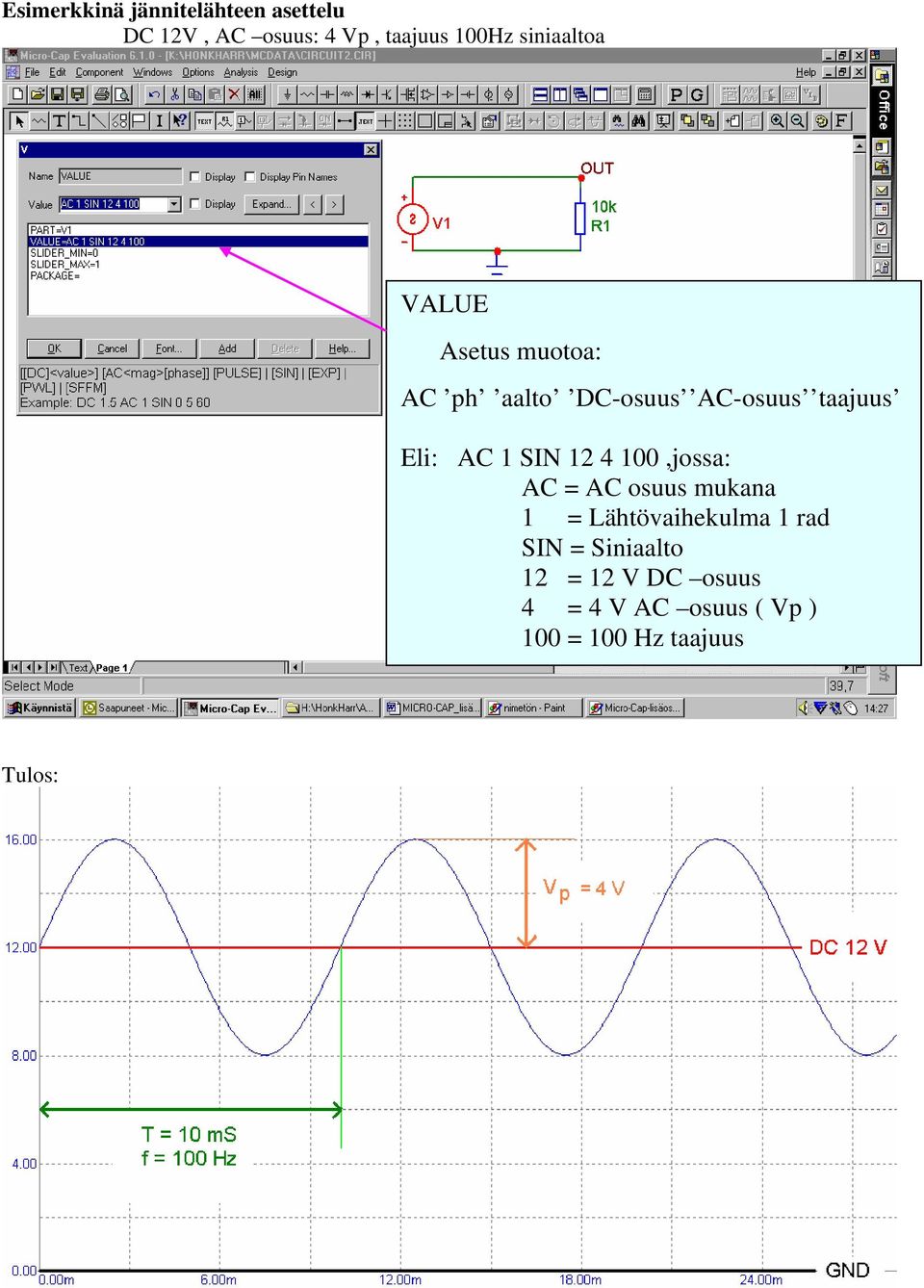
Task: Select the PART=V1 row in the list
Action: pyautogui.click(x=198, y=230)
